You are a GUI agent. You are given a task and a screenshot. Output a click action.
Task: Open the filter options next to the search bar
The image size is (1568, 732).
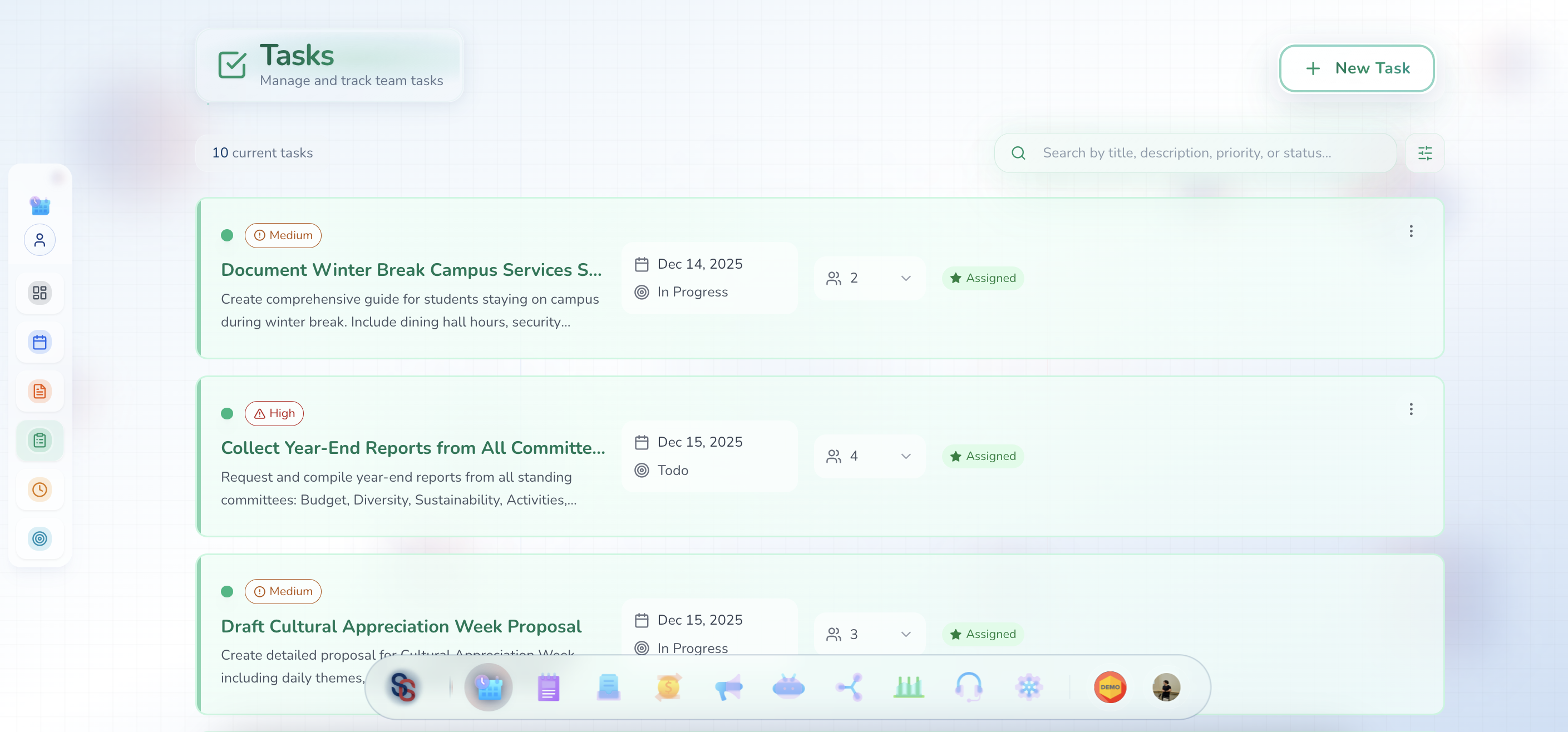(x=1424, y=153)
